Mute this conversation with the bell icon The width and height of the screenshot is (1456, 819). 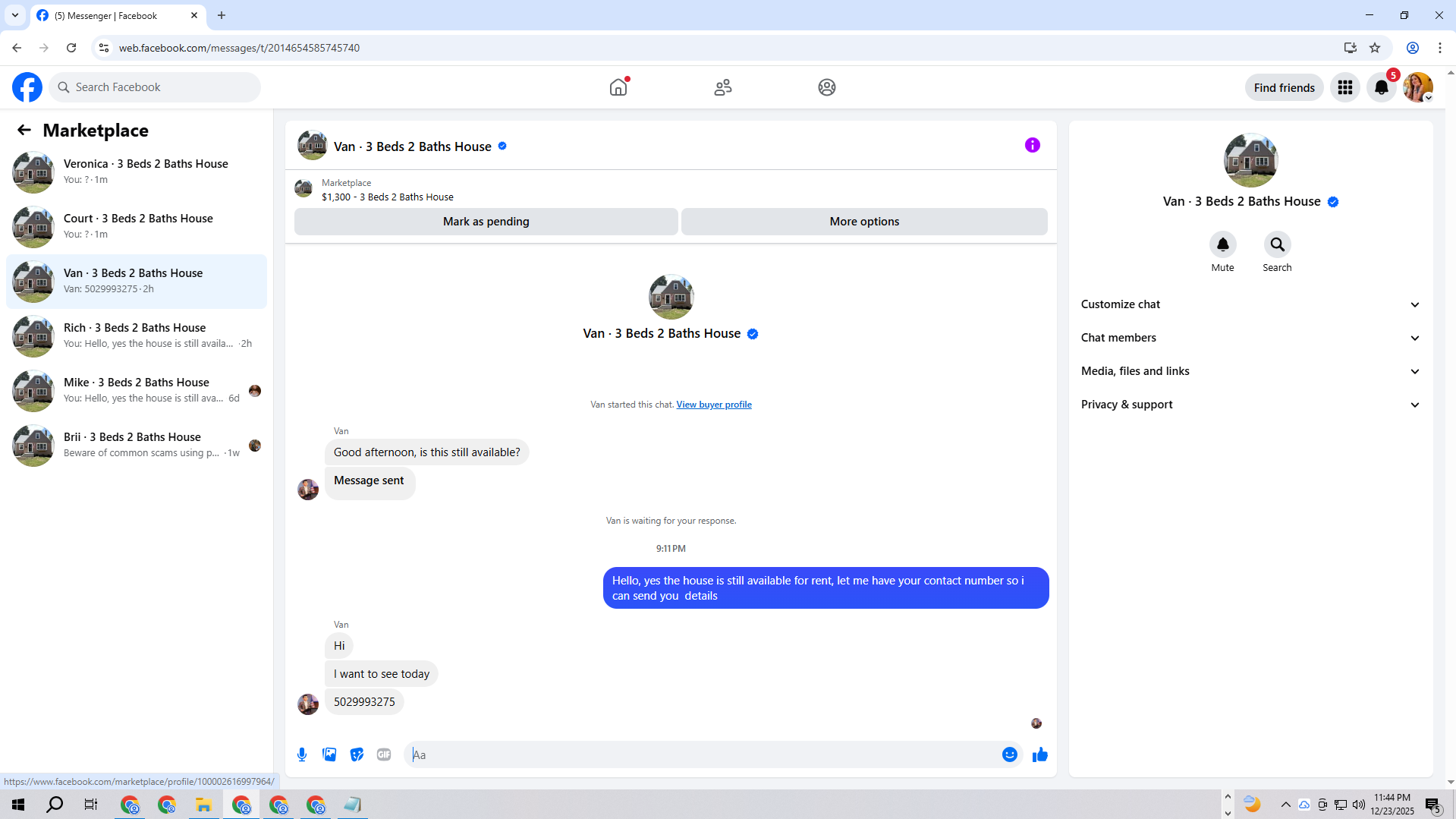(1222, 244)
